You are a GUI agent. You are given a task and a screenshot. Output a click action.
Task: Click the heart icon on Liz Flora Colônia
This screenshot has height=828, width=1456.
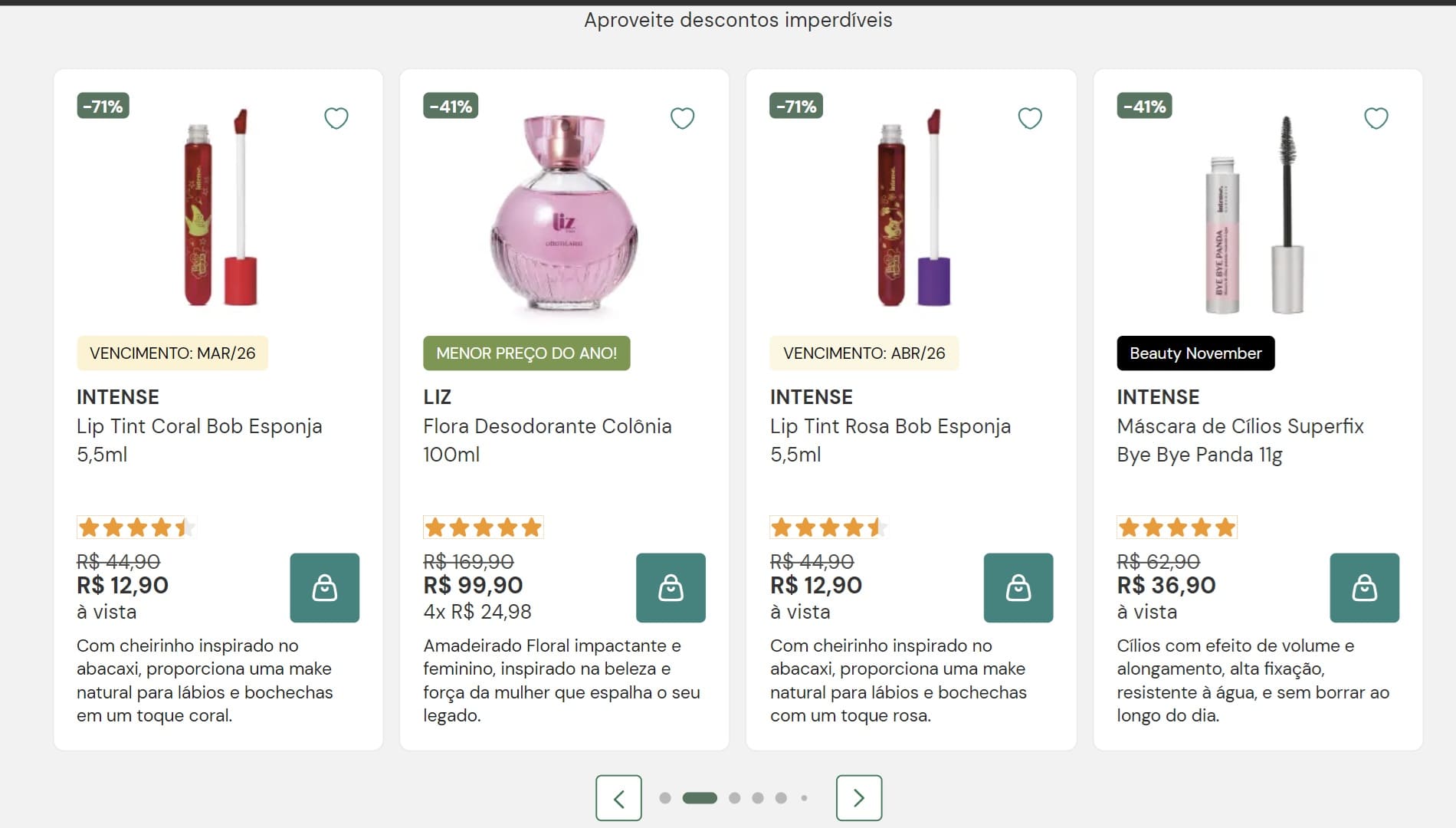click(682, 118)
